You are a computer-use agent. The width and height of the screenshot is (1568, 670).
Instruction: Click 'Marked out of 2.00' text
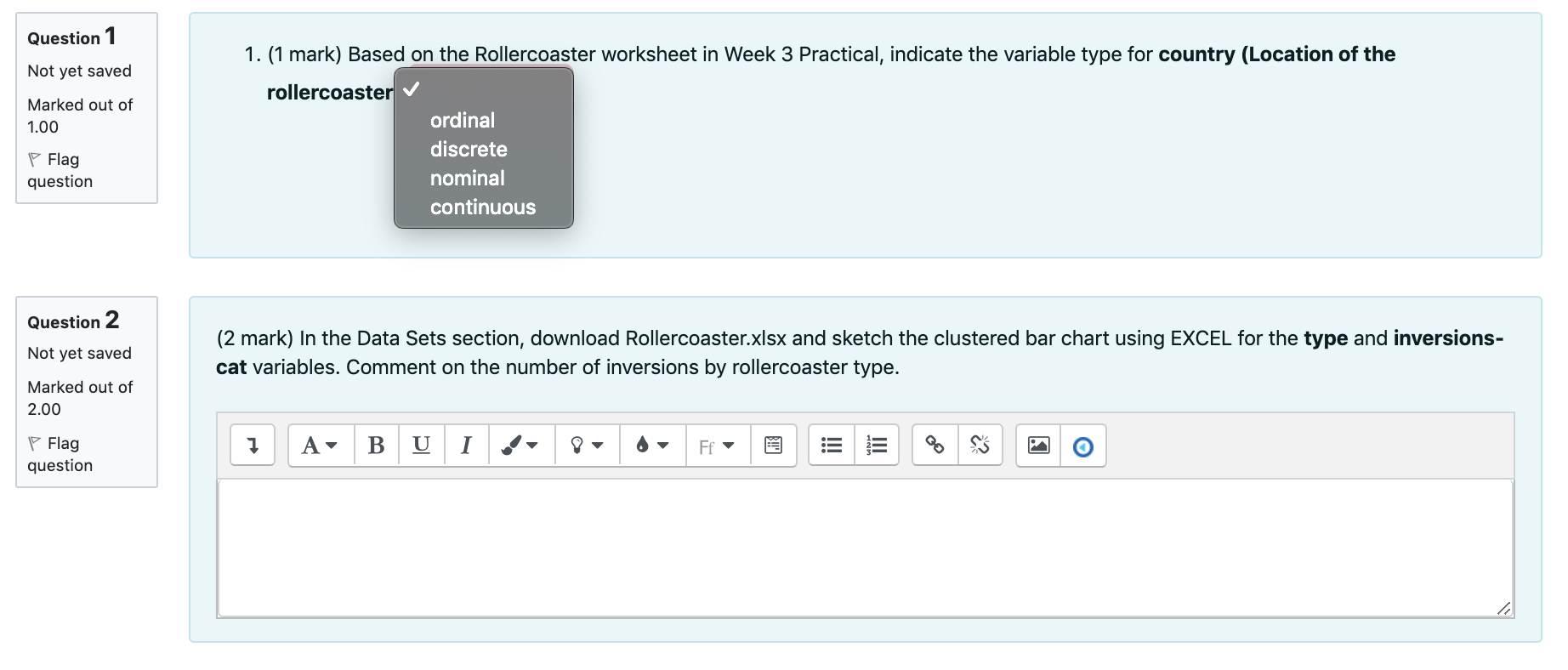[80, 398]
